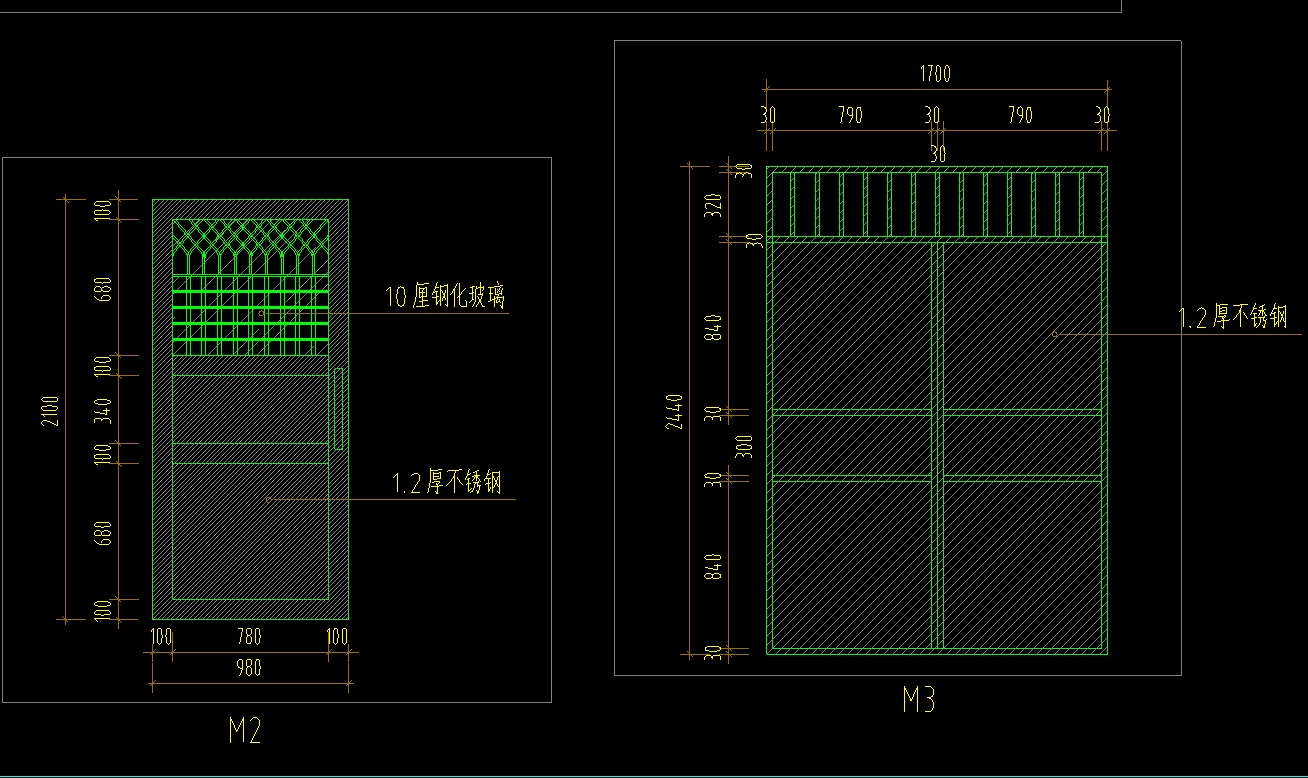This screenshot has width=1308, height=778.
Task: Select the left 790 dimension text
Action: coord(849,116)
